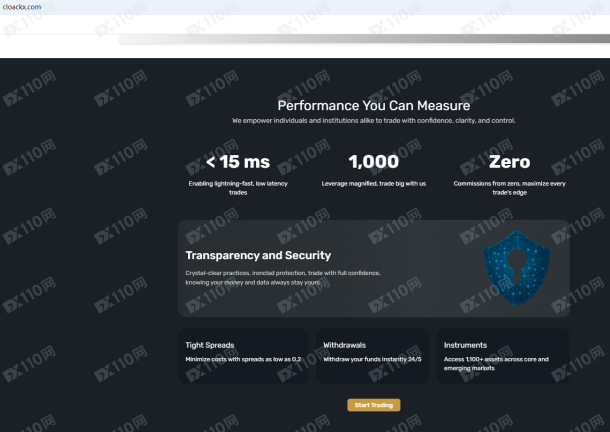Select the Tight Spreads card
610x432 pixels.
[x=244, y=356]
